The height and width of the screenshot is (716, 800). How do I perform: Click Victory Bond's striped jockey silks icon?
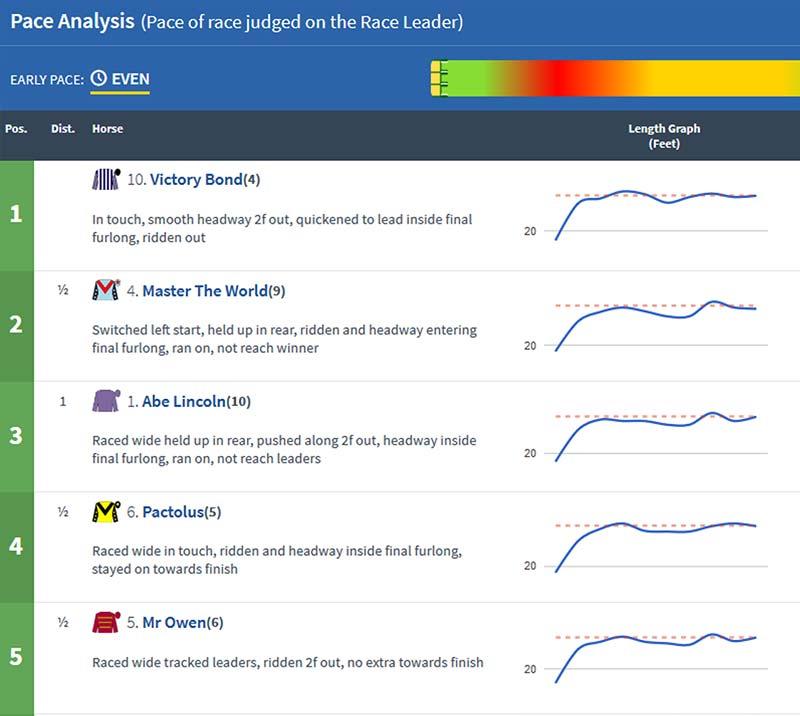click(x=106, y=180)
